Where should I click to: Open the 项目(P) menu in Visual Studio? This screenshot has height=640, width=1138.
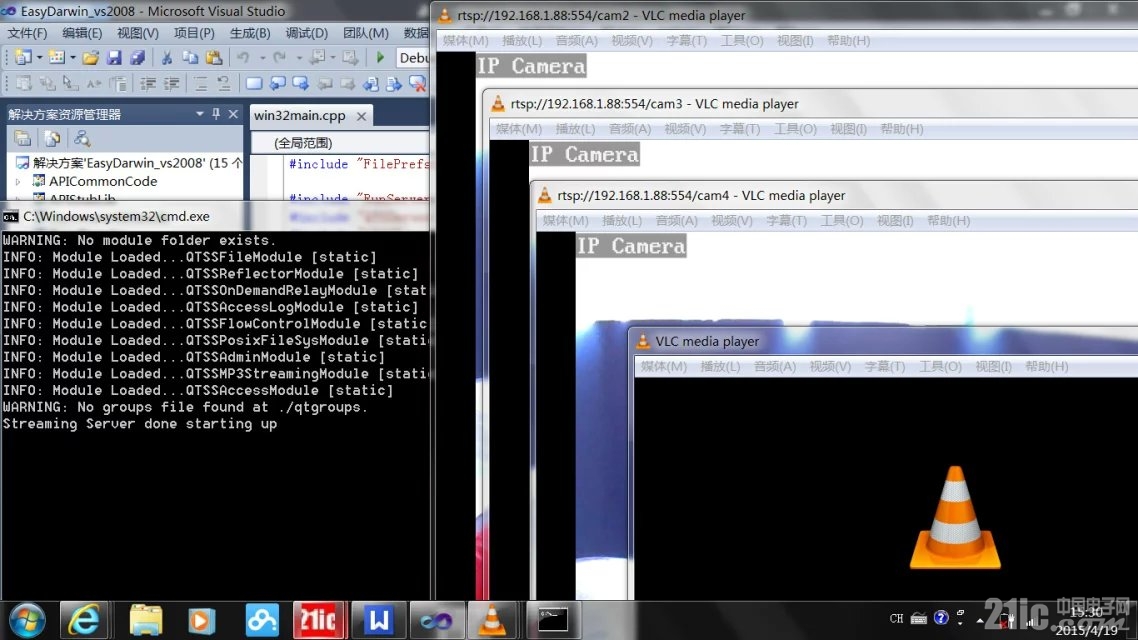click(x=194, y=33)
